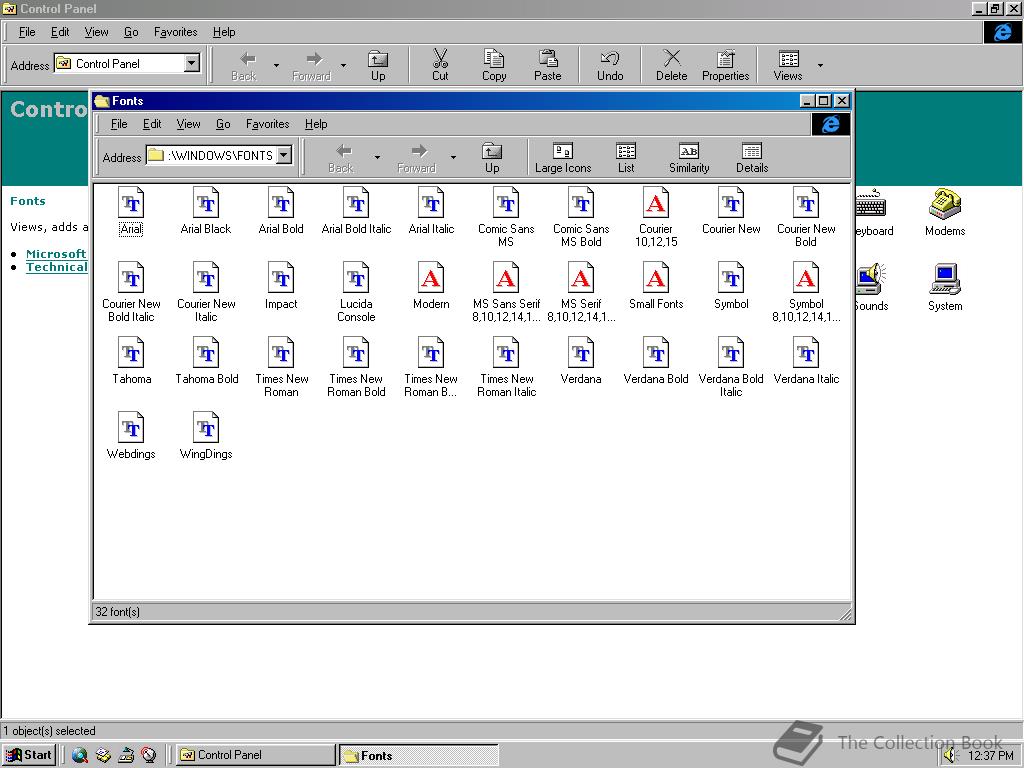Viewport: 1024px width, 768px height.
Task: Switch to Control Panel taskbar button
Action: tap(255, 755)
